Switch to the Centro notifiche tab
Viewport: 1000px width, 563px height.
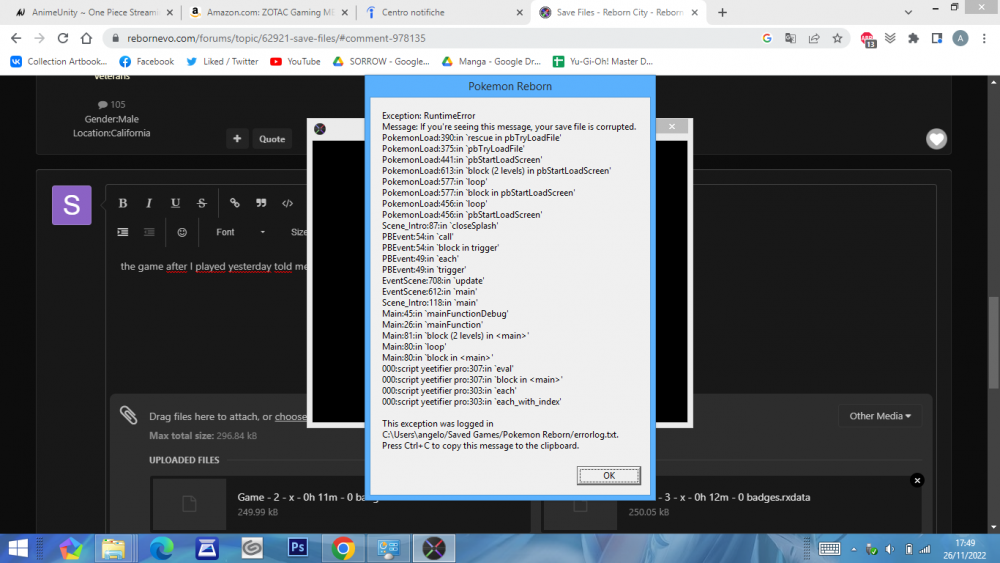click(x=445, y=12)
